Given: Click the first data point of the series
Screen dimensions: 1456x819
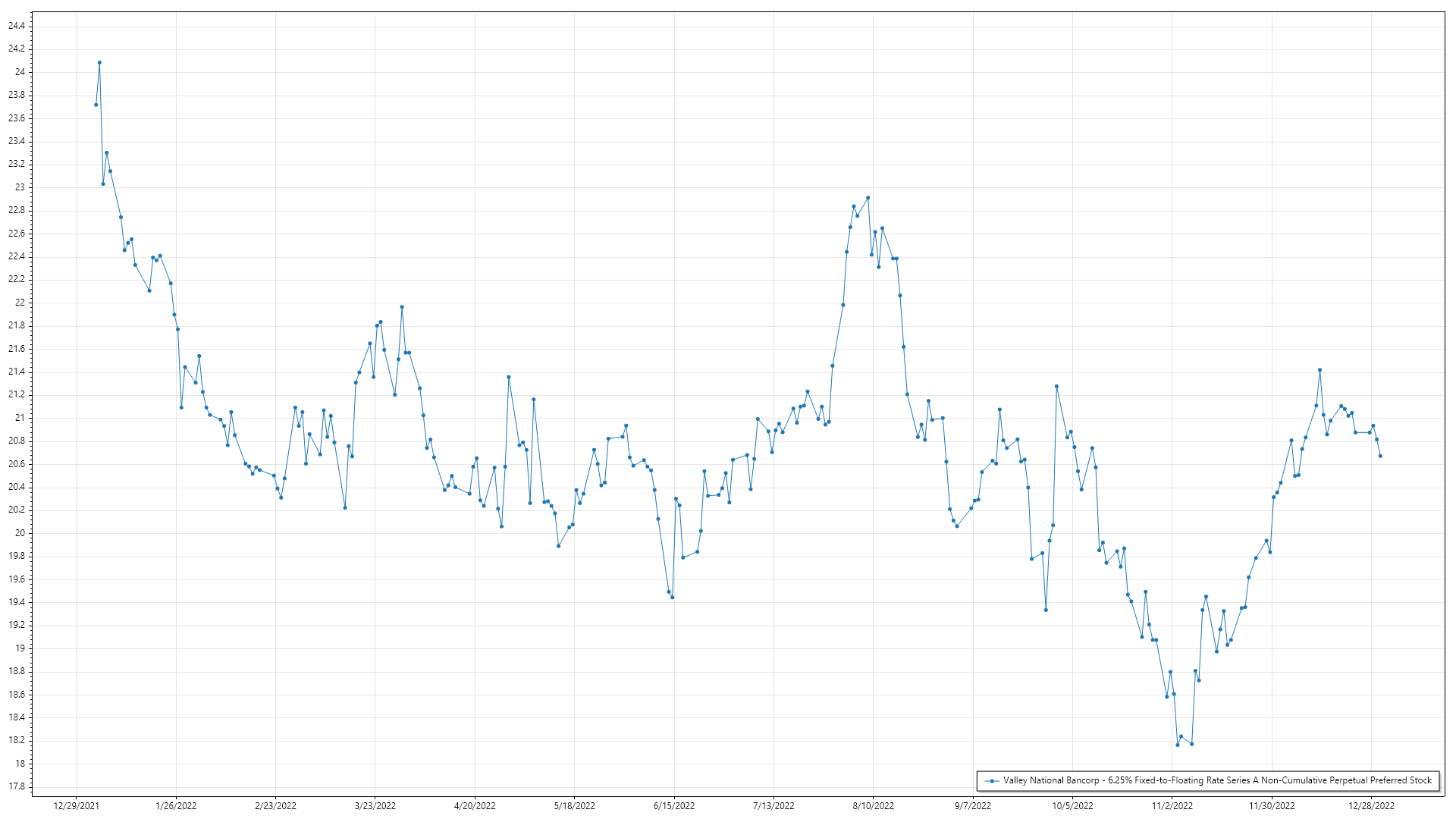Looking at the screenshot, I should pos(96,105).
